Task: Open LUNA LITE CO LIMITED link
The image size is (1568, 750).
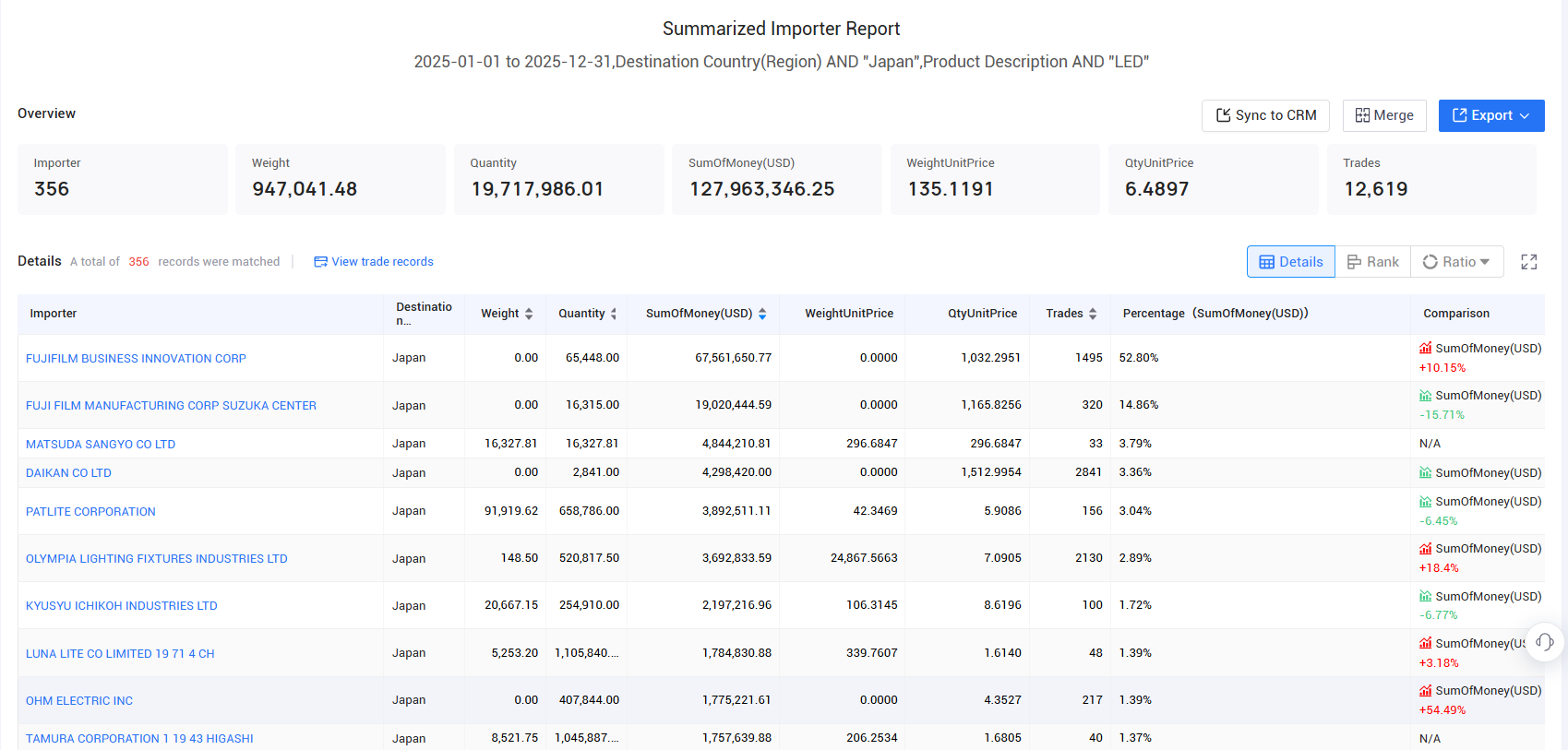Action: (120, 654)
